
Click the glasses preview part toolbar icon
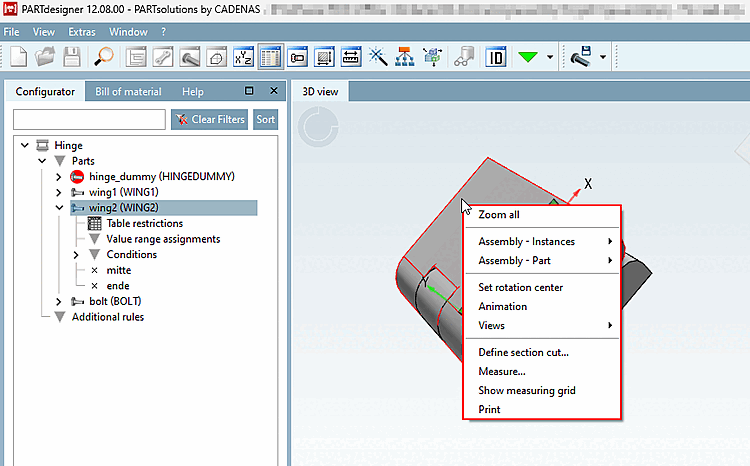(464, 57)
